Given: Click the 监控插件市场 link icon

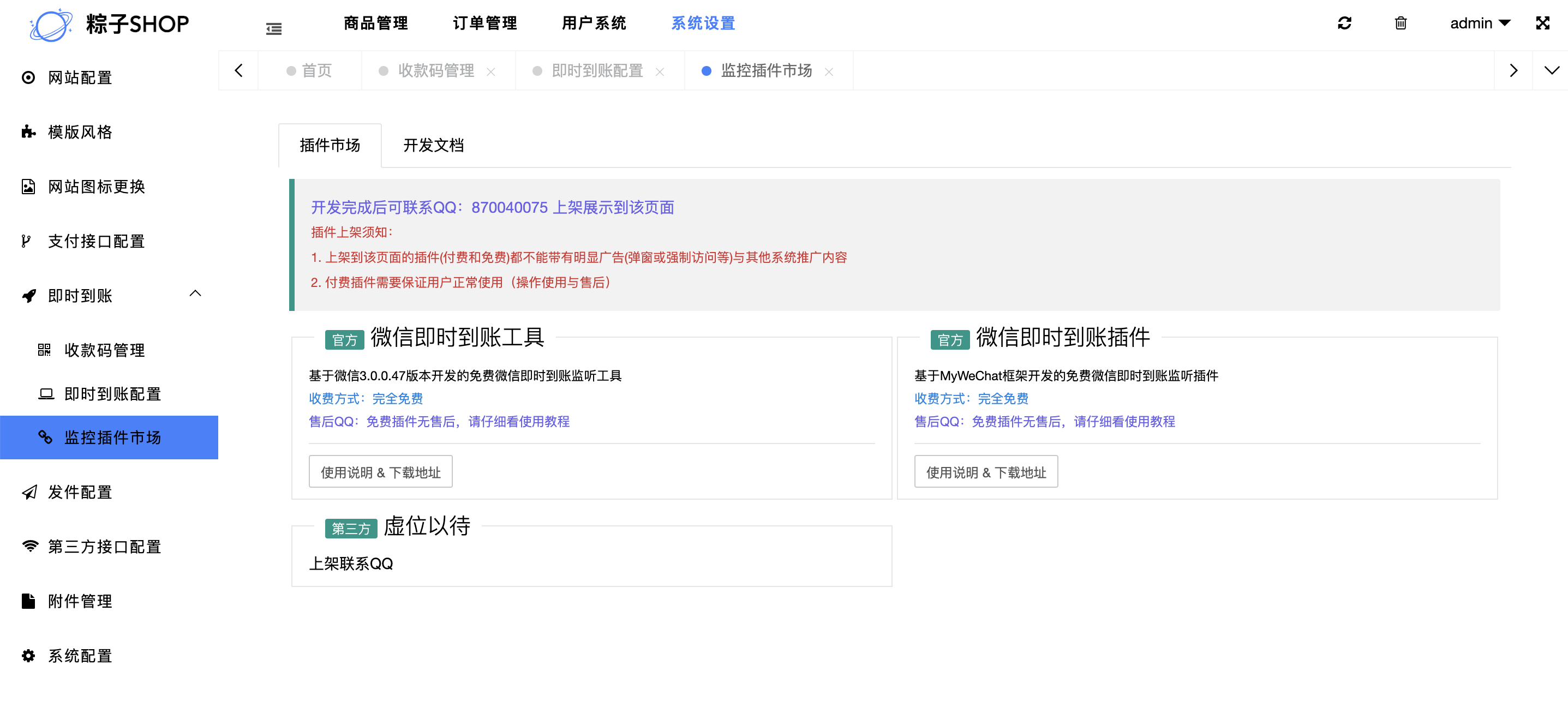Looking at the screenshot, I should coord(45,437).
